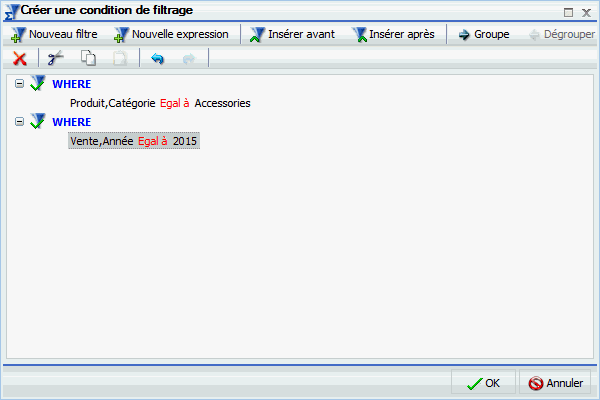600x400 pixels.
Task: Collapse the first WHERE node
Action: (x=19, y=83)
